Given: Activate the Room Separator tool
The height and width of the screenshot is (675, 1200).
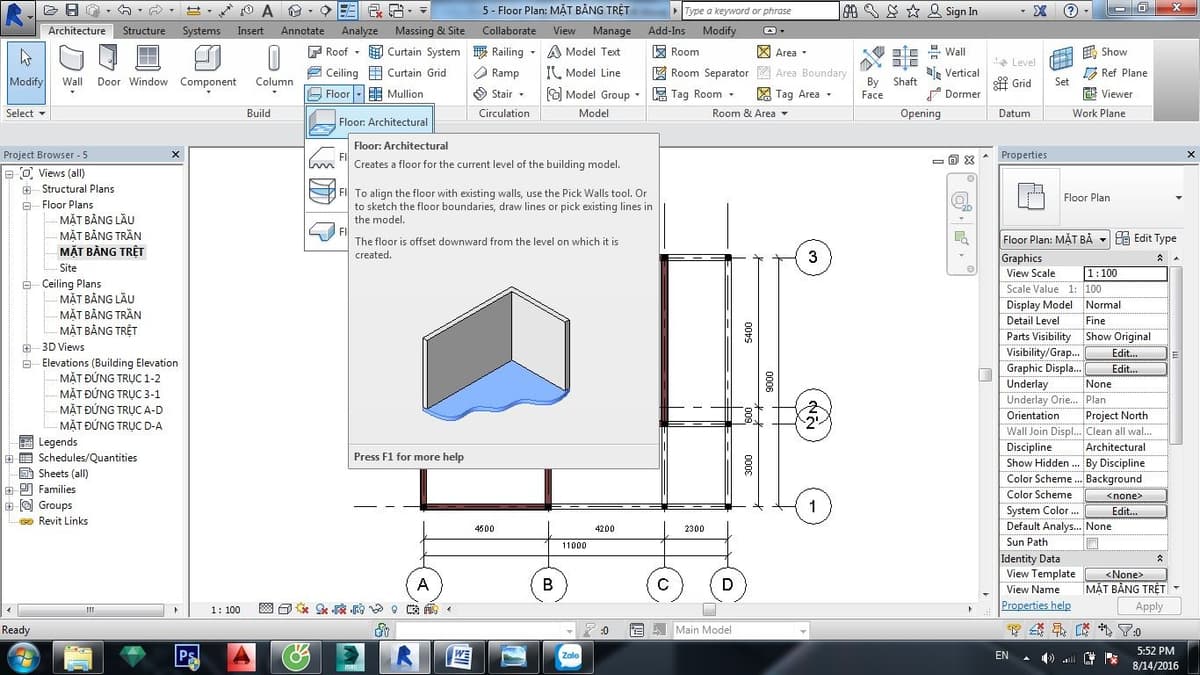Looking at the screenshot, I should pos(700,73).
